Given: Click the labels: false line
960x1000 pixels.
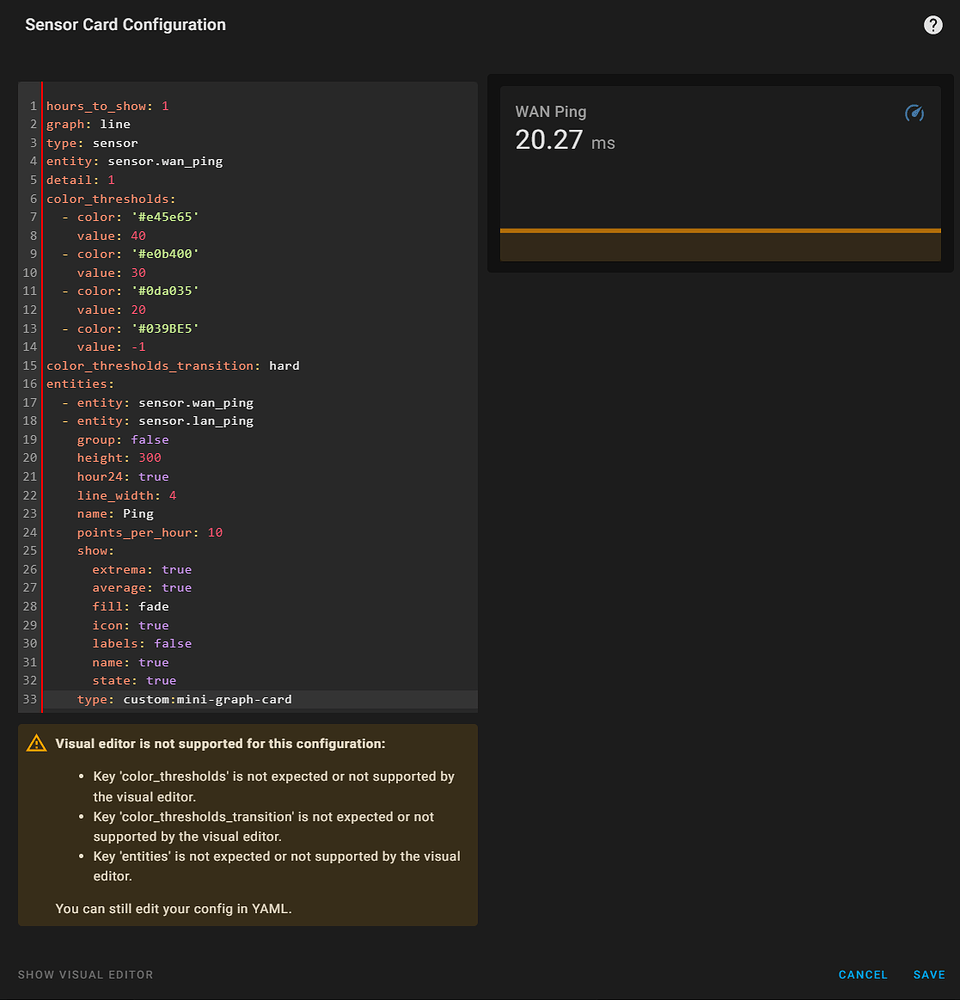Looking at the screenshot, I should click(x=142, y=643).
